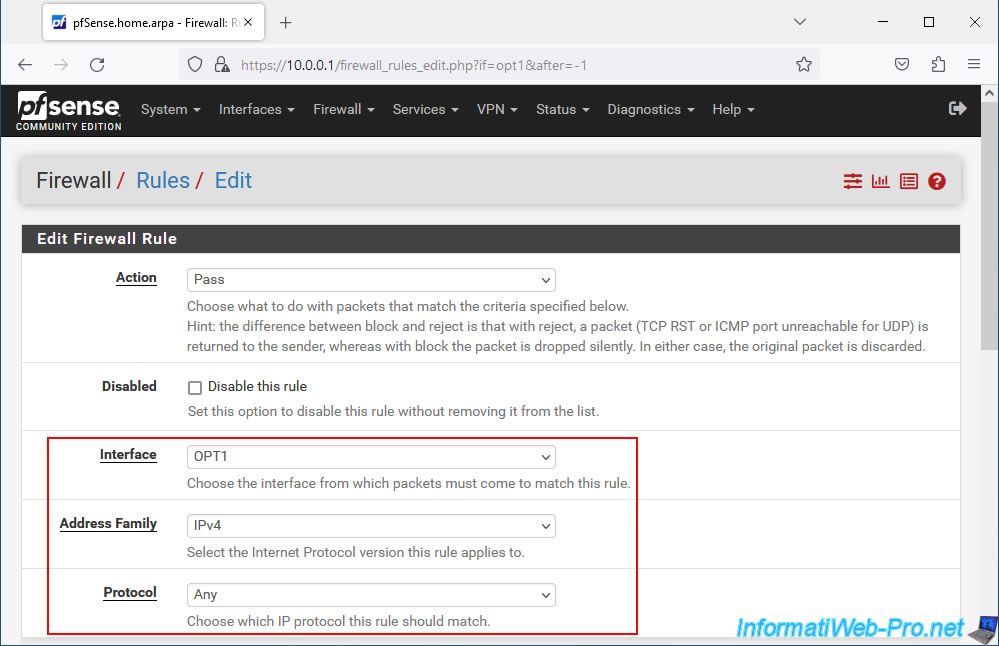Open the Help menu
This screenshot has width=999, height=646.
coord(733,110)
